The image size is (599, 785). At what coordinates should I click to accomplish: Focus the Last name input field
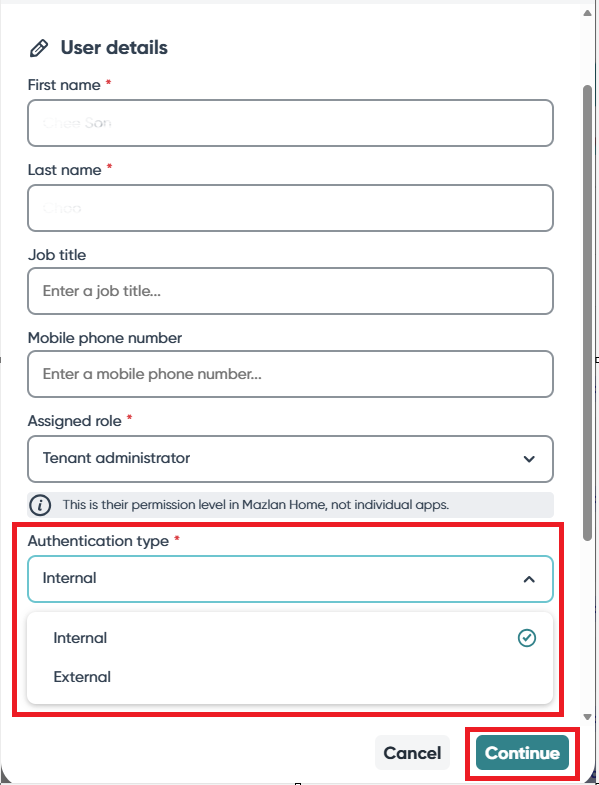290,208
